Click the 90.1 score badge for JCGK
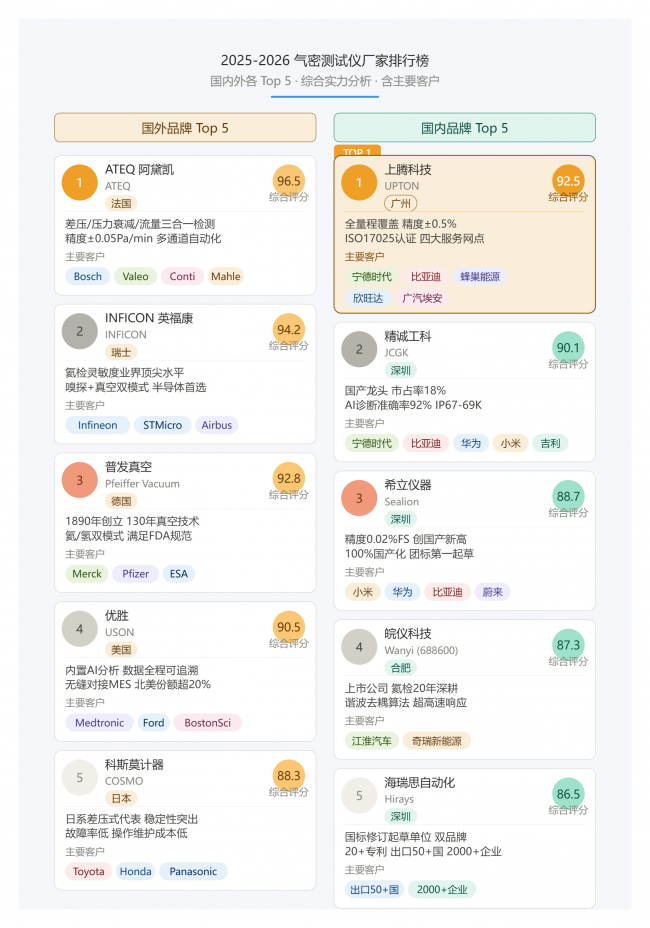The height and width of the screenshot is (928, 650). click(x=568, y=347)
